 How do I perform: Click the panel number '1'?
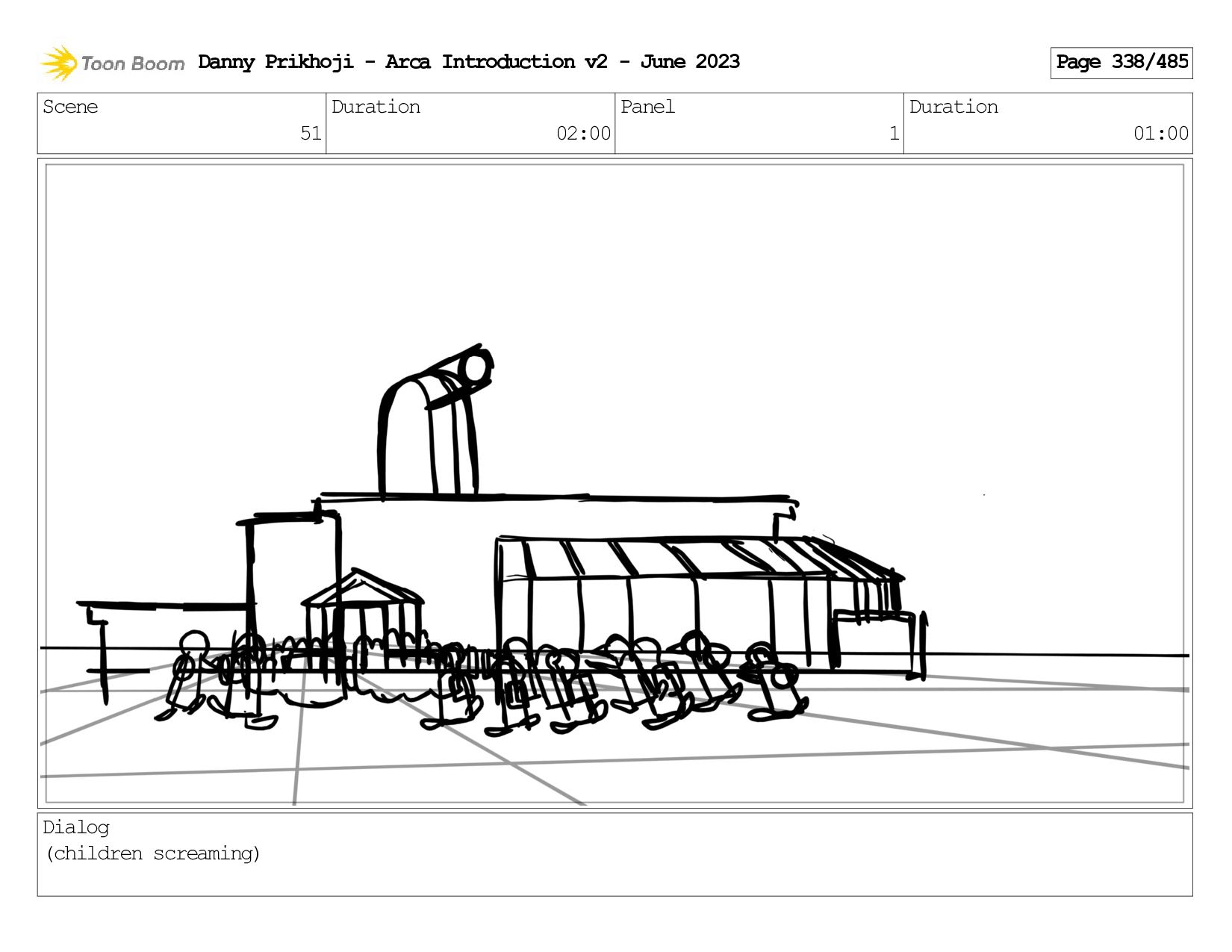click(894, 134)
